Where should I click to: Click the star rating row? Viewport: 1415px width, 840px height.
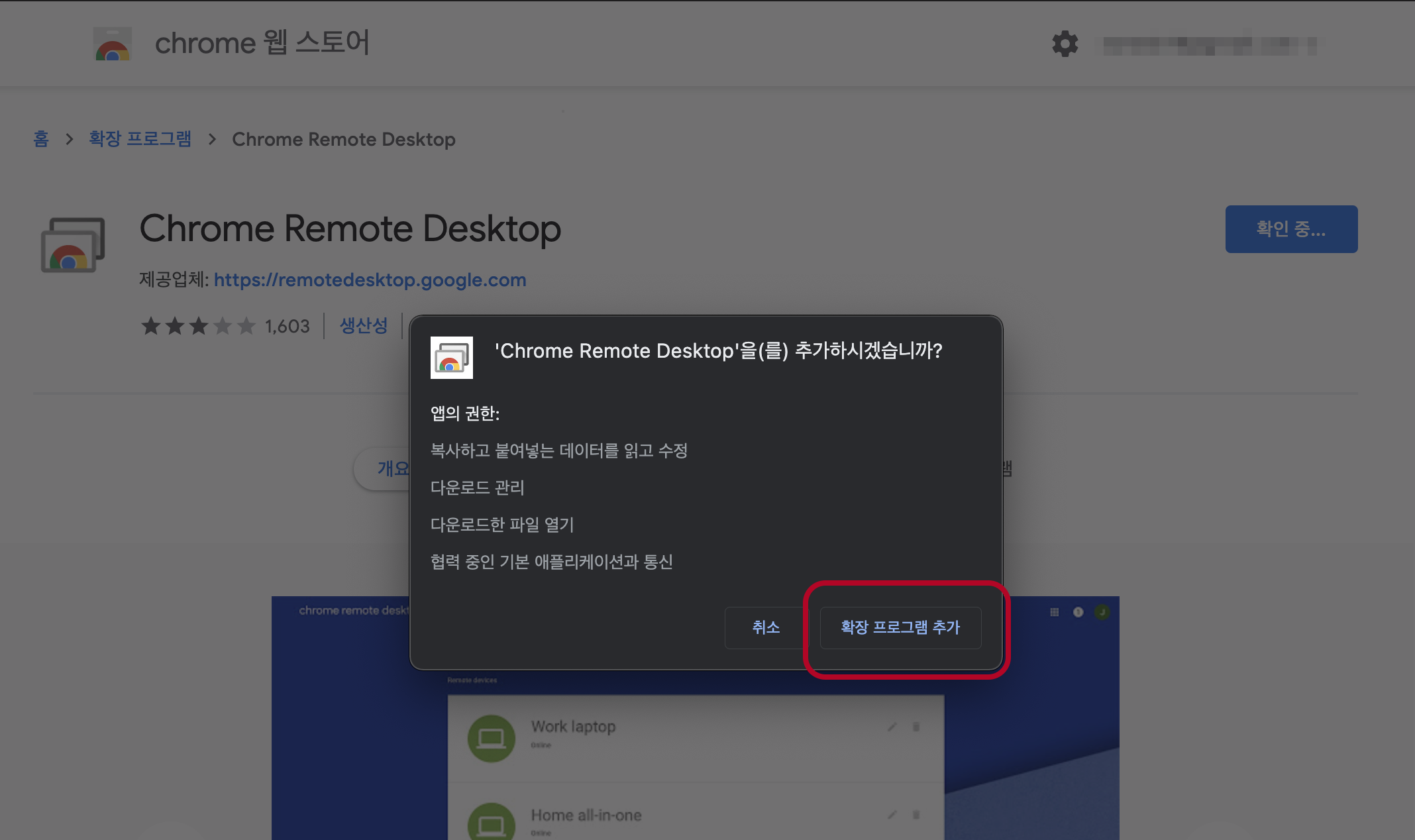pos(198,326)
